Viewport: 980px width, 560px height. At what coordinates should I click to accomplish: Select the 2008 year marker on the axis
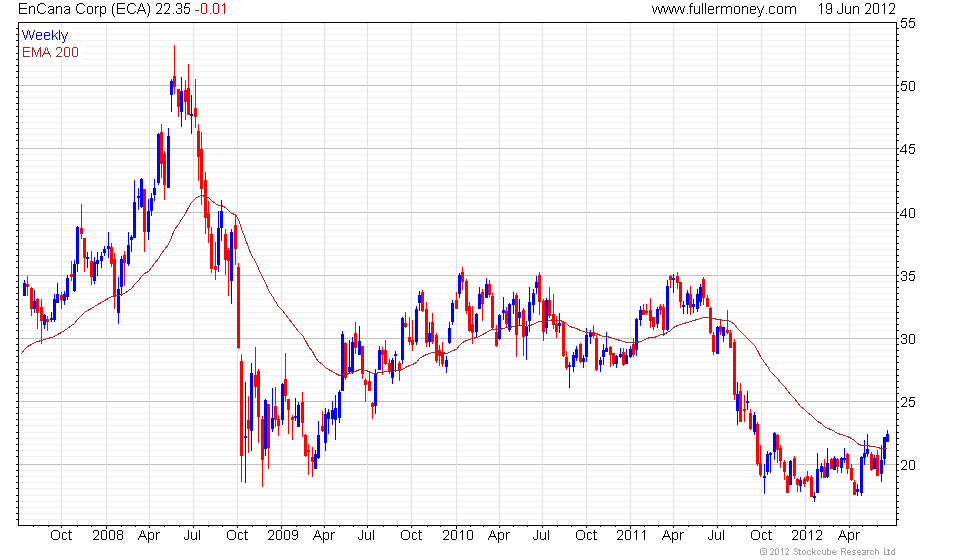108,536
